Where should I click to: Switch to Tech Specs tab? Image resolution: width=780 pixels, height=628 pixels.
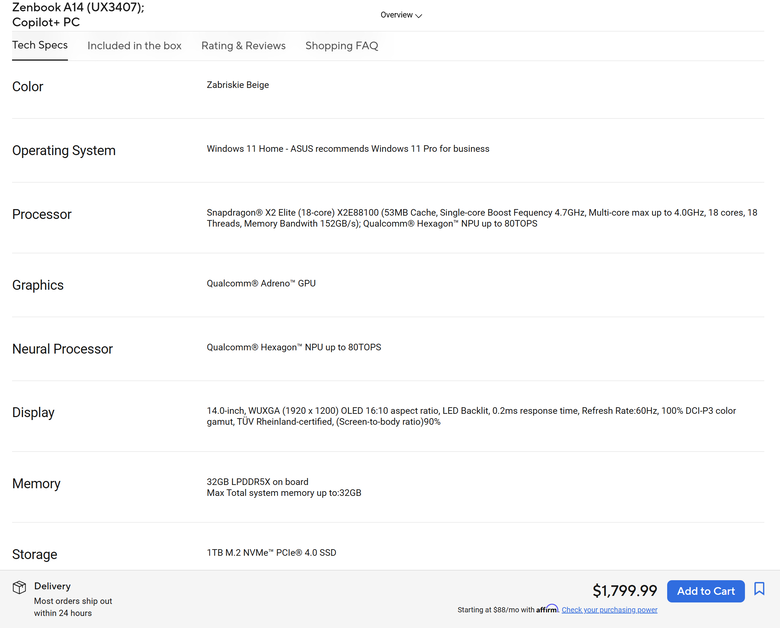[40, 45]
